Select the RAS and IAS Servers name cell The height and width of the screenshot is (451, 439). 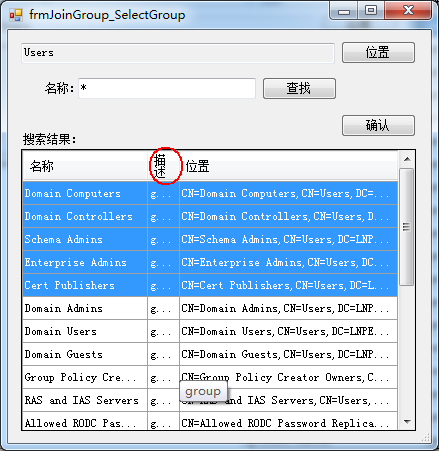point(85,400)
